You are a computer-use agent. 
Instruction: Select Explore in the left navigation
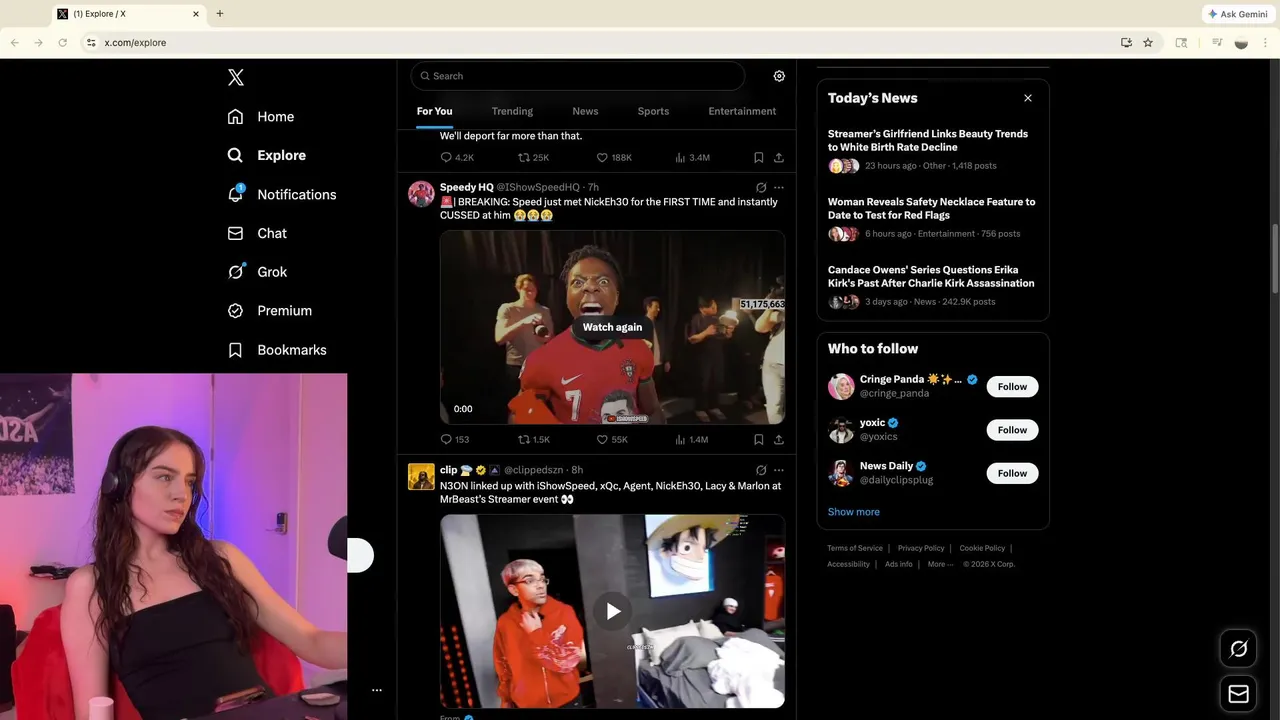pyautogui.click(x=267, y=155)
